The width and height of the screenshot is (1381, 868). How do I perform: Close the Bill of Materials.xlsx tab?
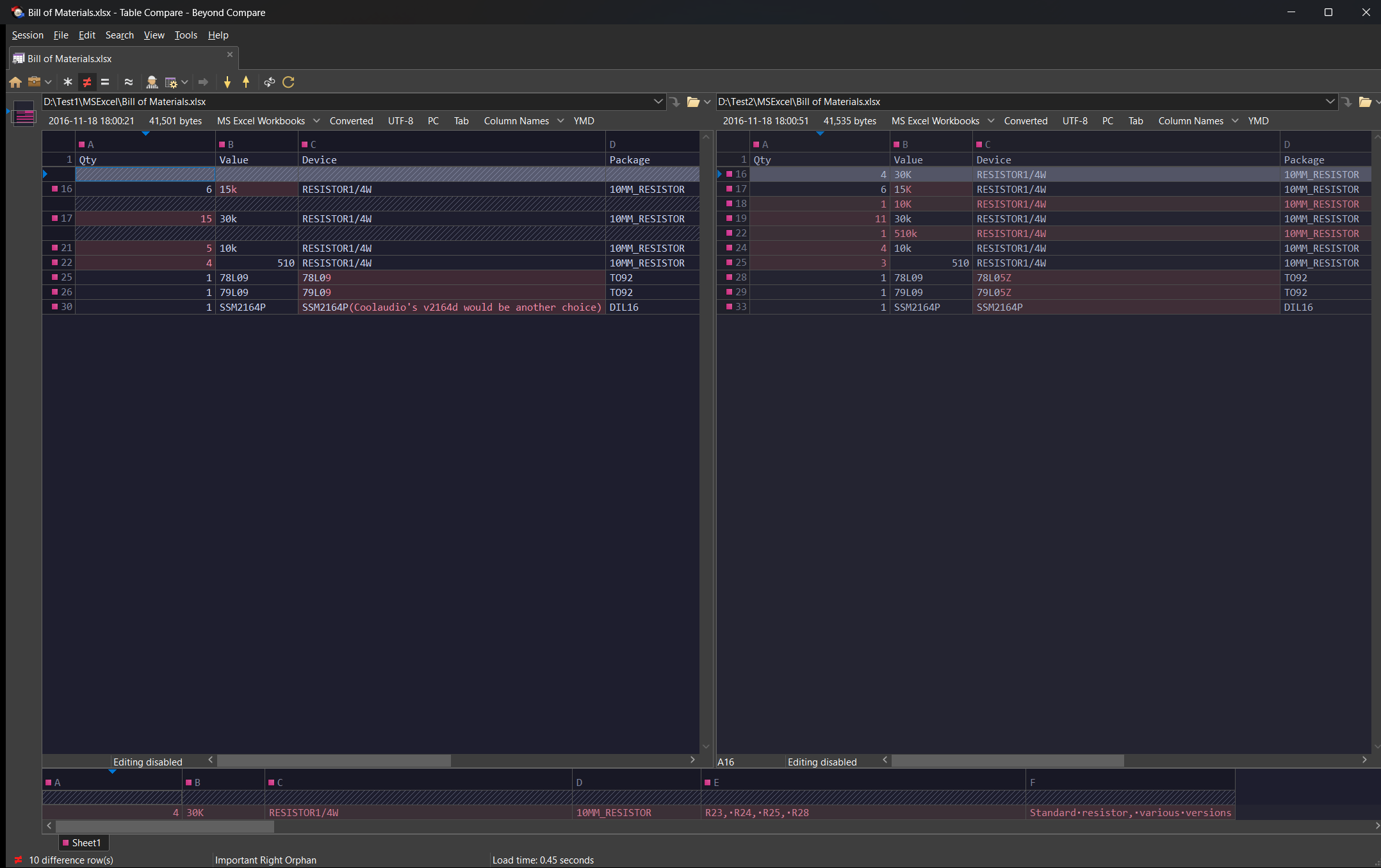click(x=230, y=54)
